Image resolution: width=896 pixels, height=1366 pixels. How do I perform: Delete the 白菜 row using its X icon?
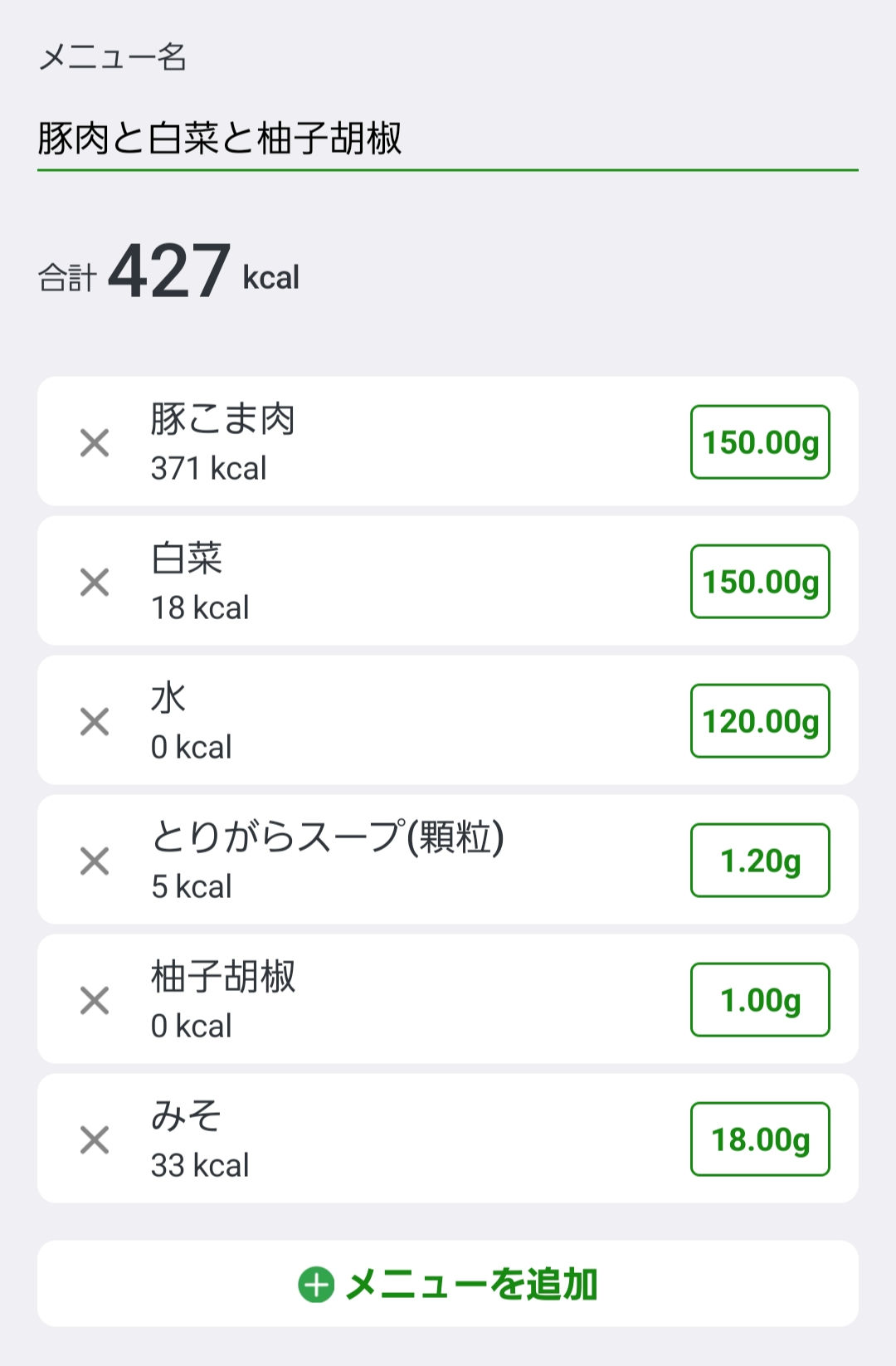pyautogui.click(x=95, y=583)
